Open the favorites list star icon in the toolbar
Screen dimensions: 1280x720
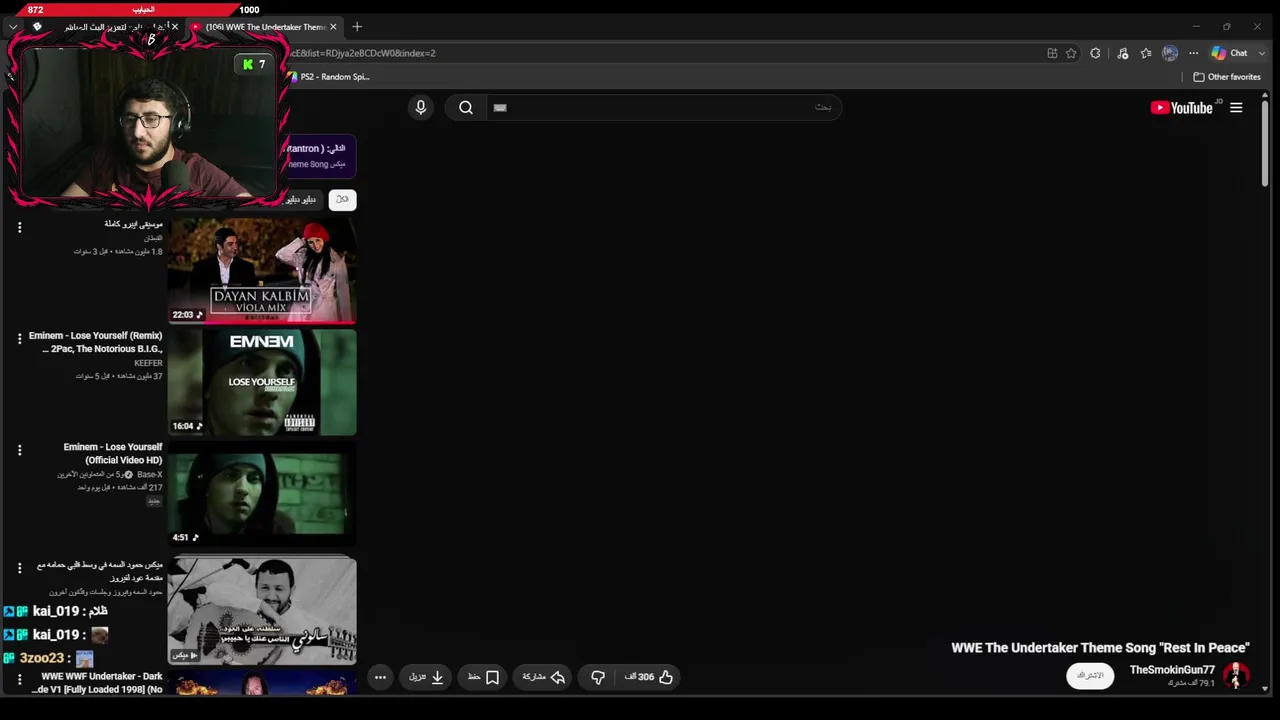[1146, 53]
